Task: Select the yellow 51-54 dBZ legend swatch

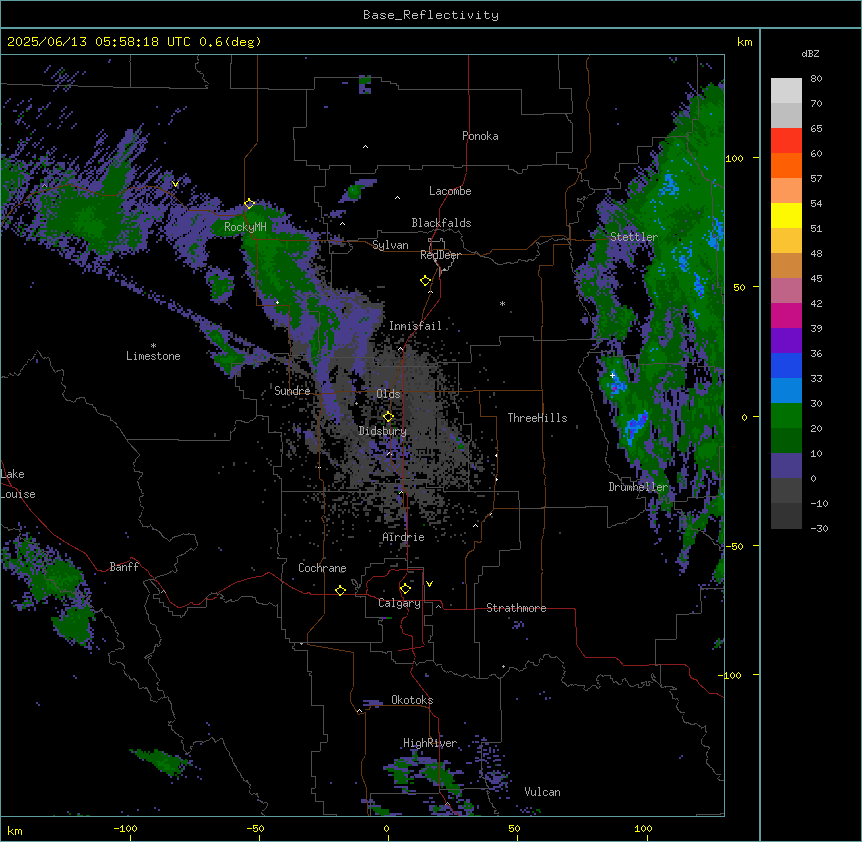Action: point(786,215)
